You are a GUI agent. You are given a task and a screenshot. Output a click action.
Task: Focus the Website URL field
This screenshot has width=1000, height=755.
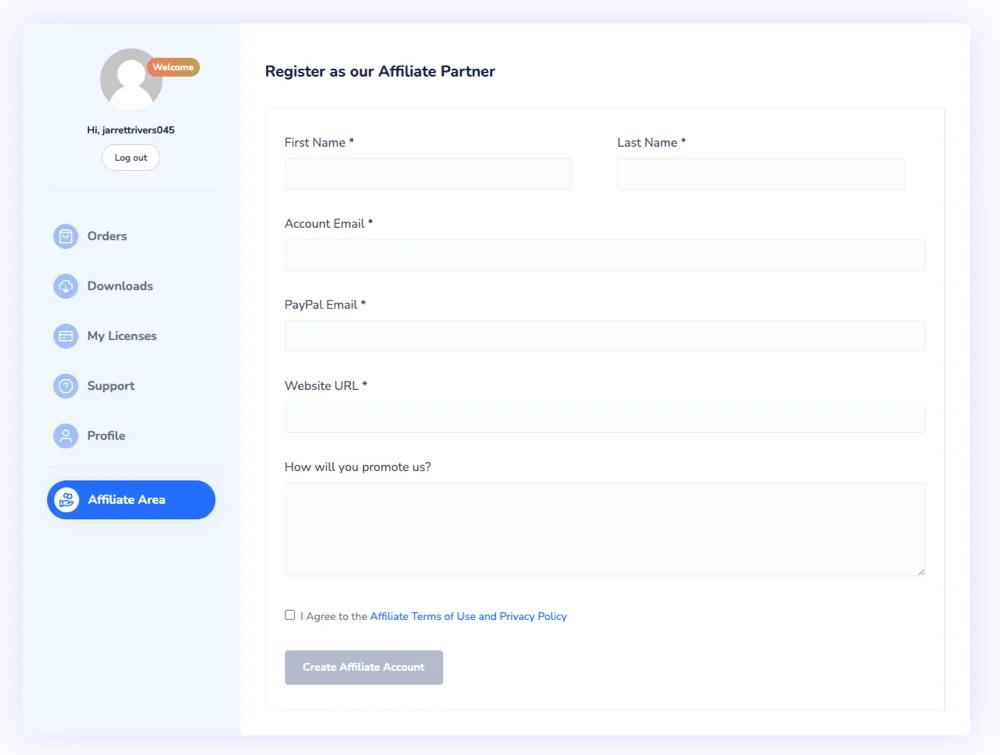605,417
